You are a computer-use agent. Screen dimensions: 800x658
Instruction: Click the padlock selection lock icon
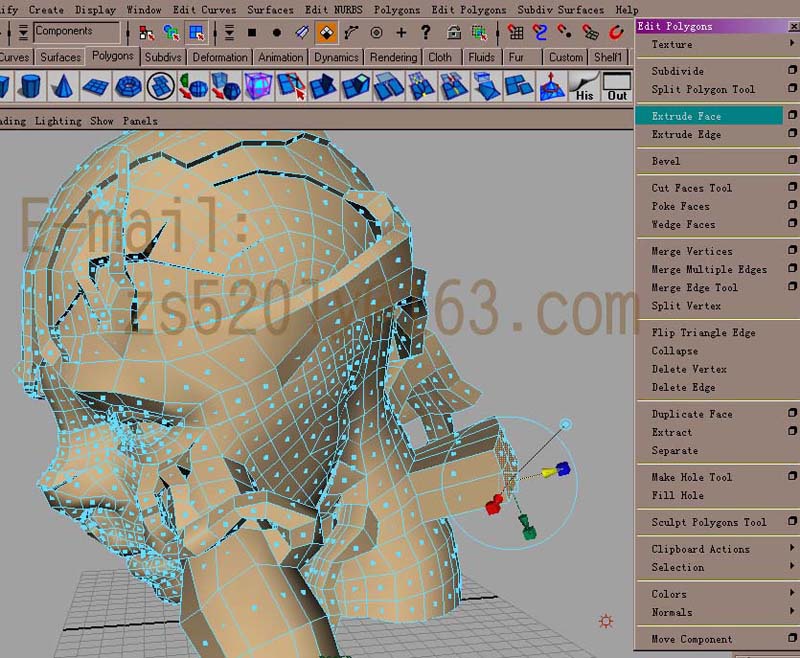(454, 33)
